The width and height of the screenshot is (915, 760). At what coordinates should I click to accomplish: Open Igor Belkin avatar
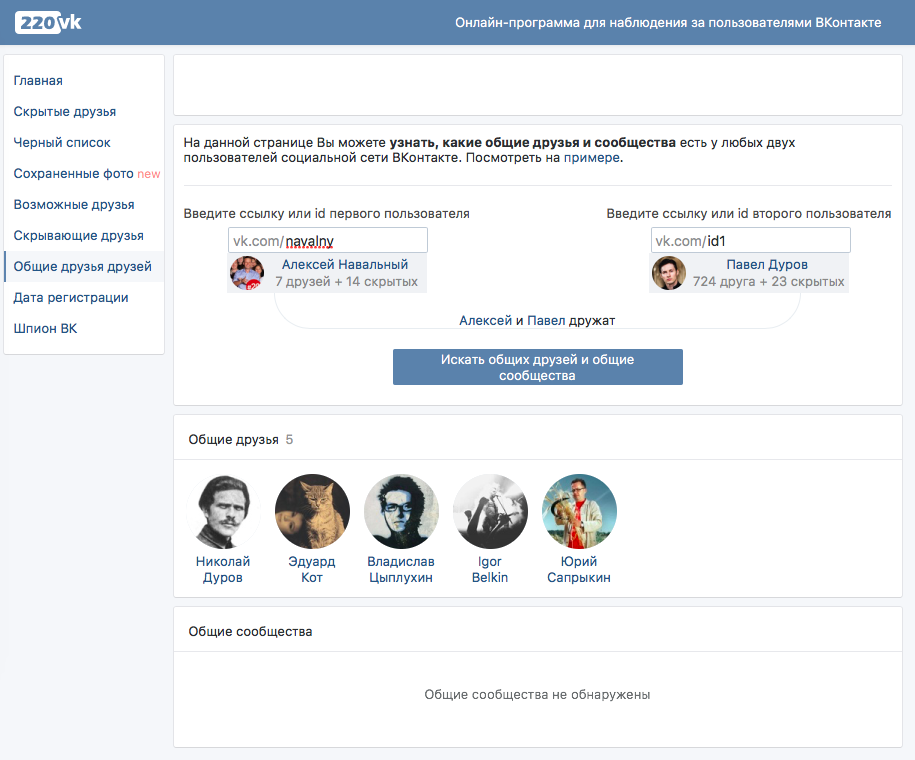(490, 511)
